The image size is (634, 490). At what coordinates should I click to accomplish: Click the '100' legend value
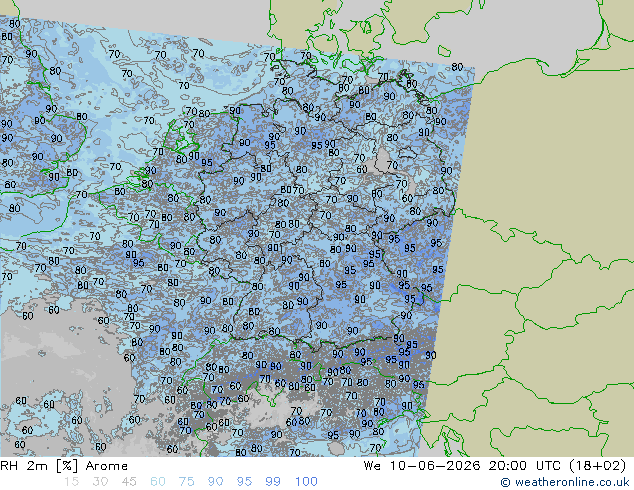pos(306,482)
